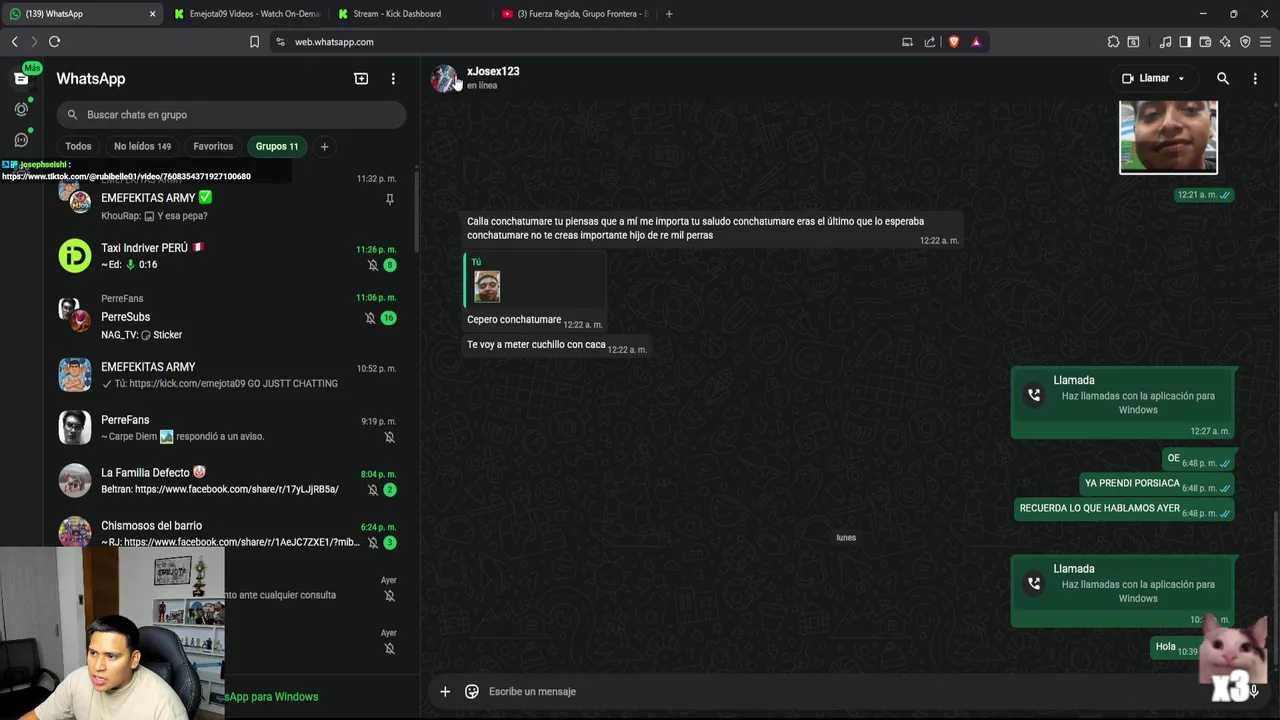Click the Brave Shields lion icon

tap(953, 42)
